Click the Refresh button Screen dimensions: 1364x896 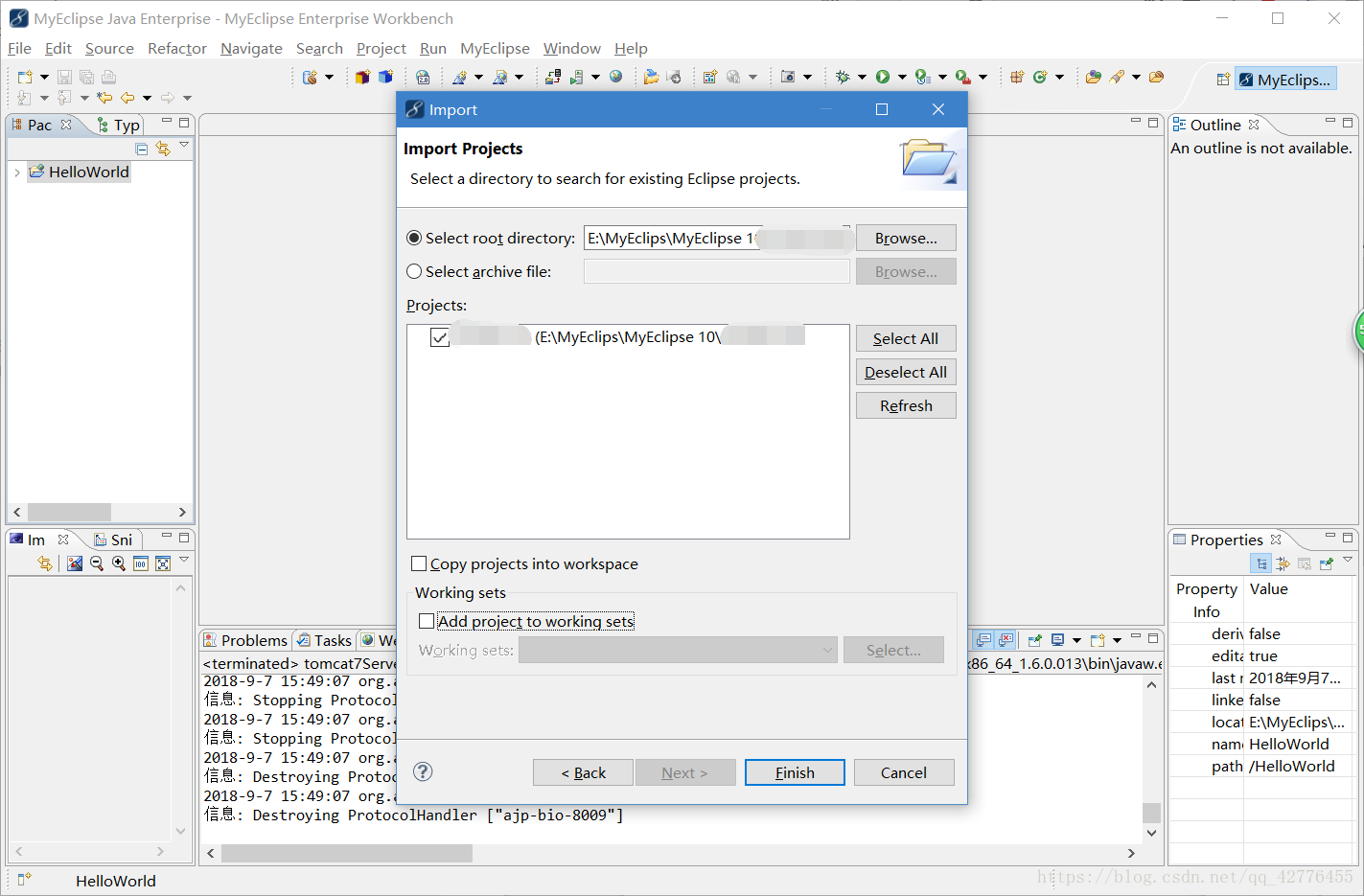[906, 405]
